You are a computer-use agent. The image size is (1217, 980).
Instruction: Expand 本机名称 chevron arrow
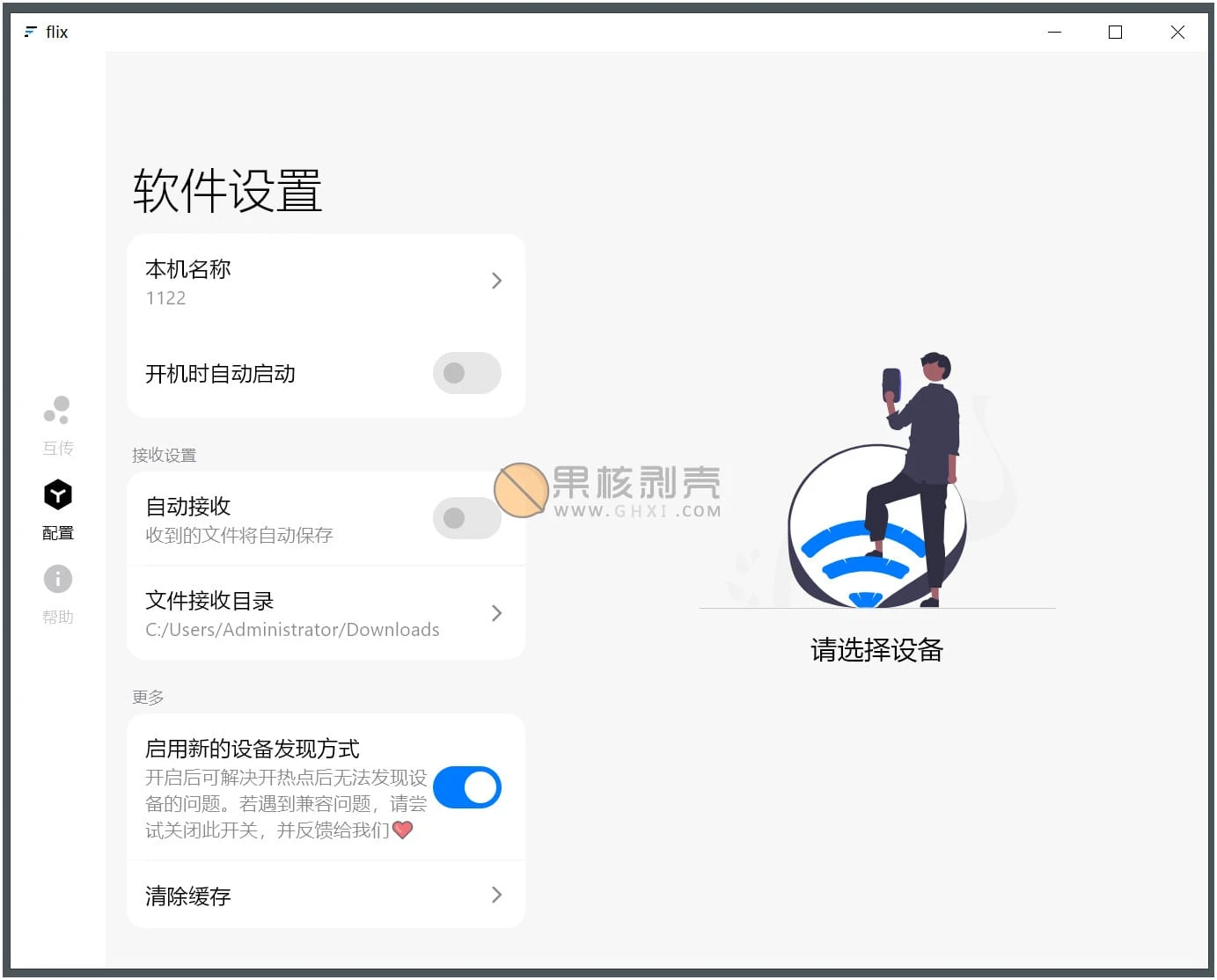tap(496, 281)
